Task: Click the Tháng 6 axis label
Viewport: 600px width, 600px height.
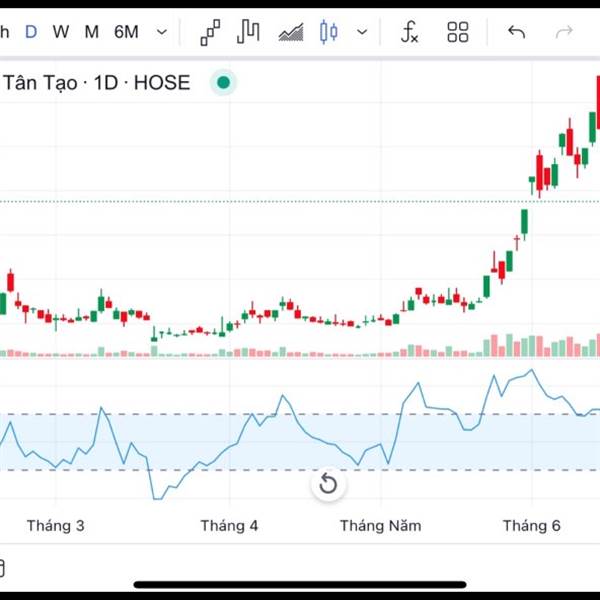Action: pos(532,525)
